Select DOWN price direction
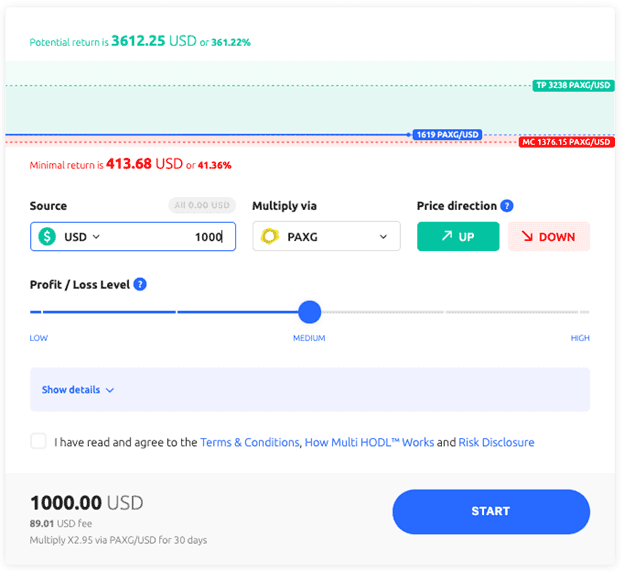The image size is (624, 571). click(x=549, y=237)
